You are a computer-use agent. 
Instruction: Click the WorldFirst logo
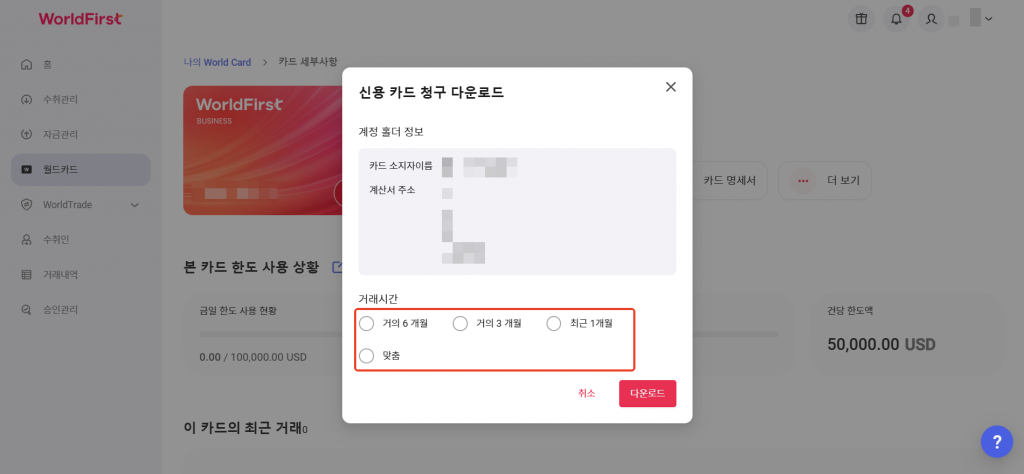tap(80, 19)
